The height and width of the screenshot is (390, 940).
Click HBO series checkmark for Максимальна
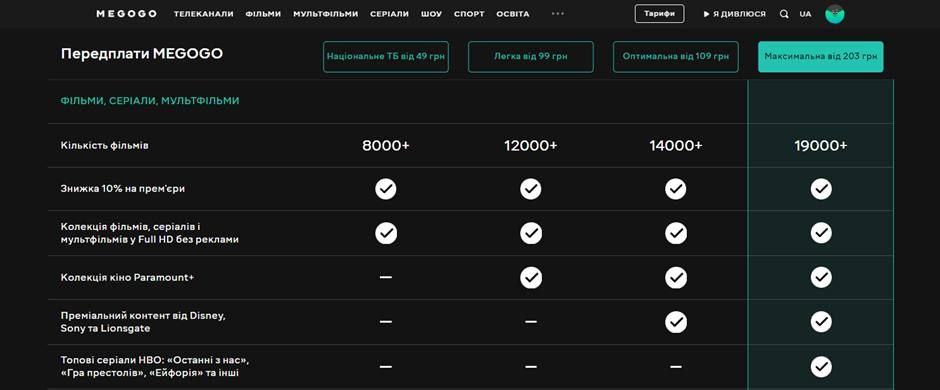tap(821, 366)
